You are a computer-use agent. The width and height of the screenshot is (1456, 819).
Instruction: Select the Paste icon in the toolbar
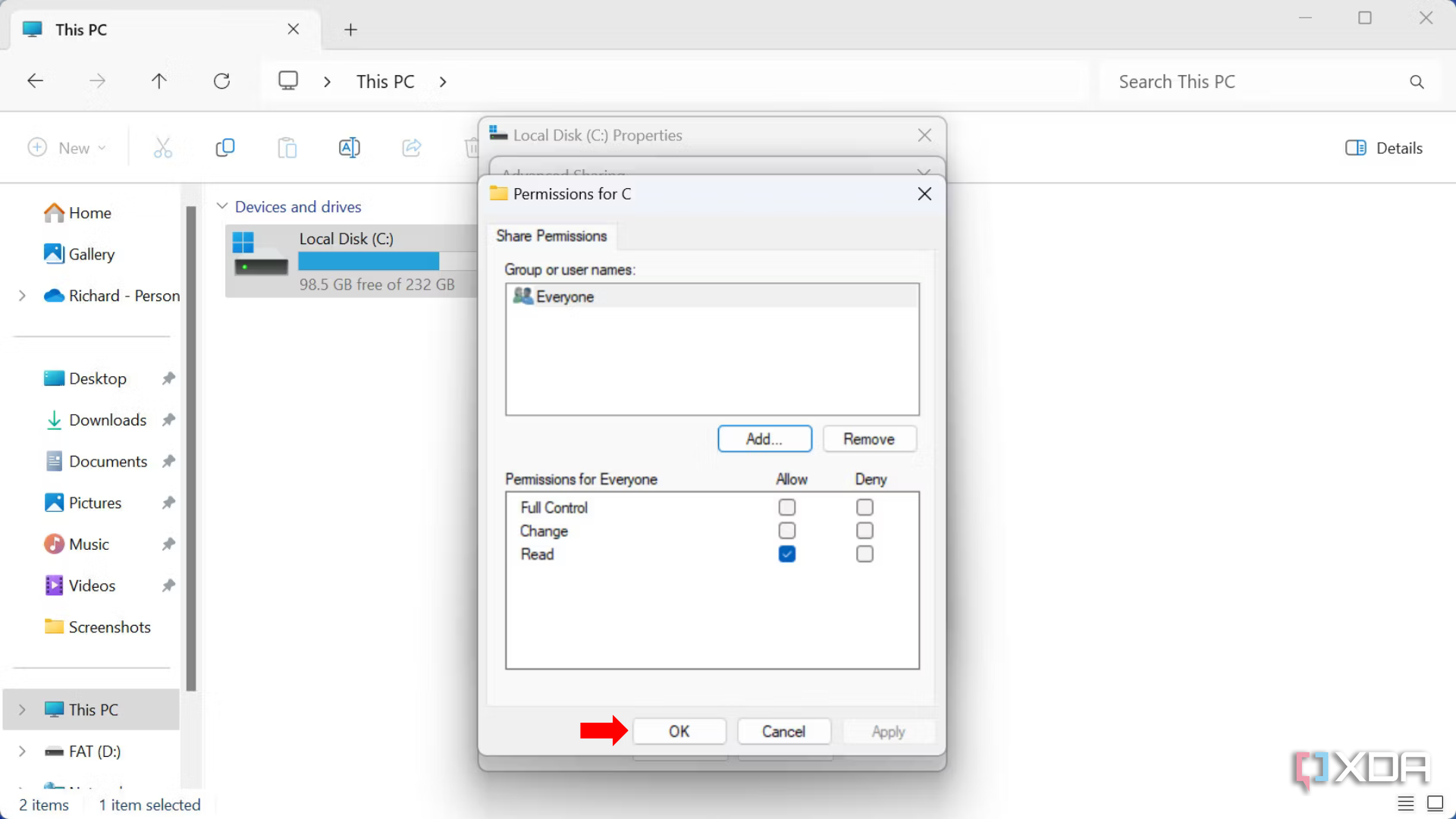[x=287, y=147]
